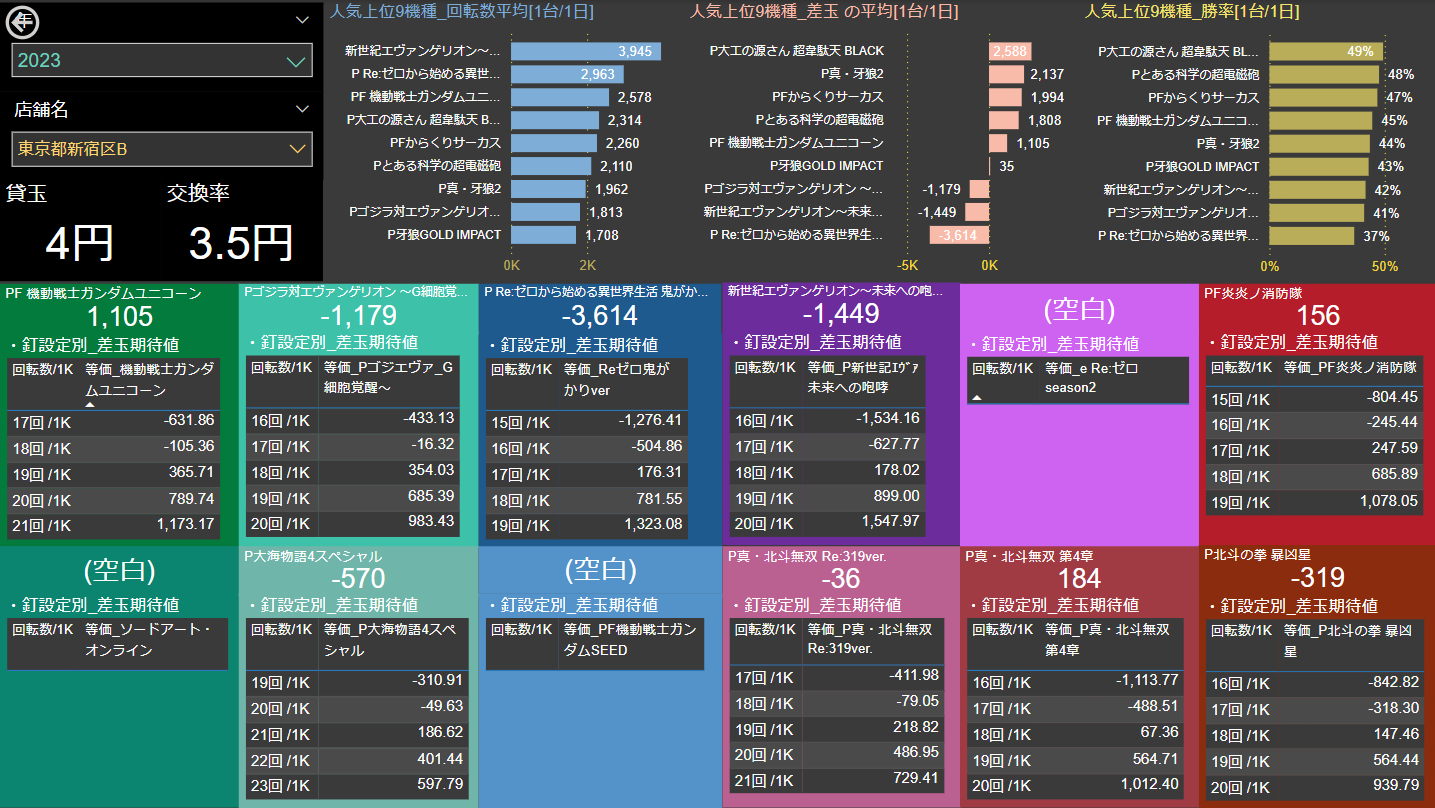Click the 48% bar for Pとある科学の超電磁砲
The width and height of the screenshot is (1435, 808).
click(1325, 74)
